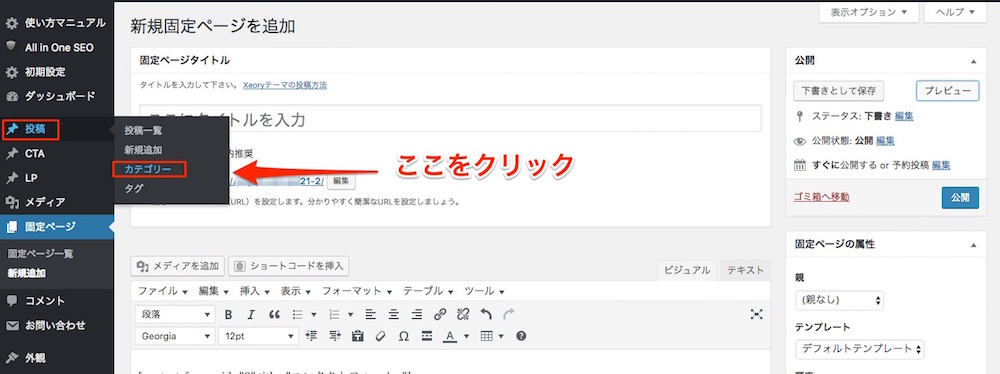Undo the last edit
This screenshot has width=1000, height=374.
[x=486, y=314]
